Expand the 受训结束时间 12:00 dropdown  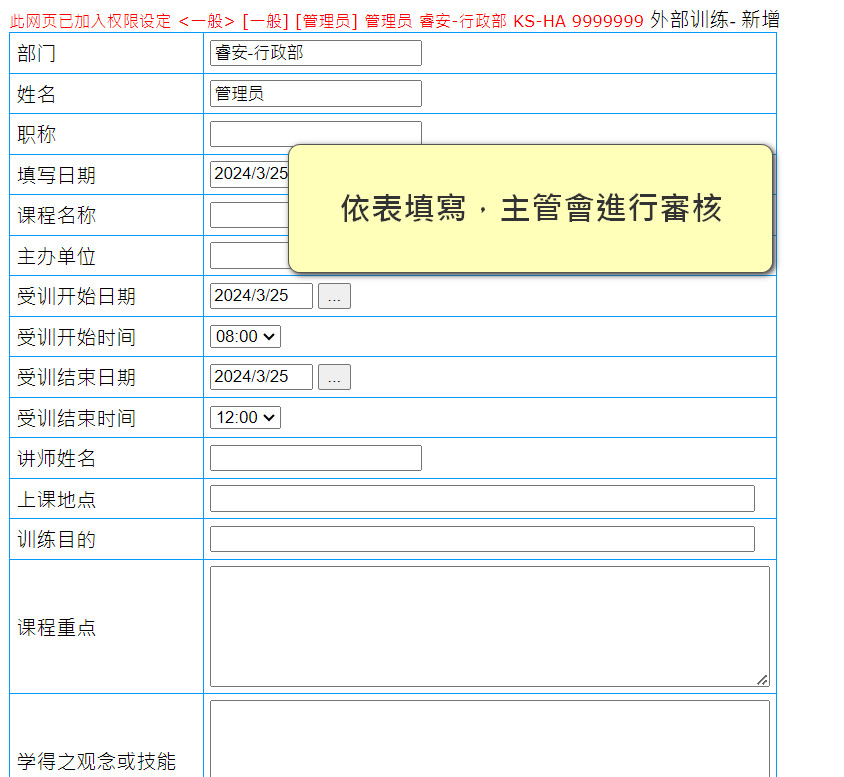pyautogui.click(x=245, y=418)
